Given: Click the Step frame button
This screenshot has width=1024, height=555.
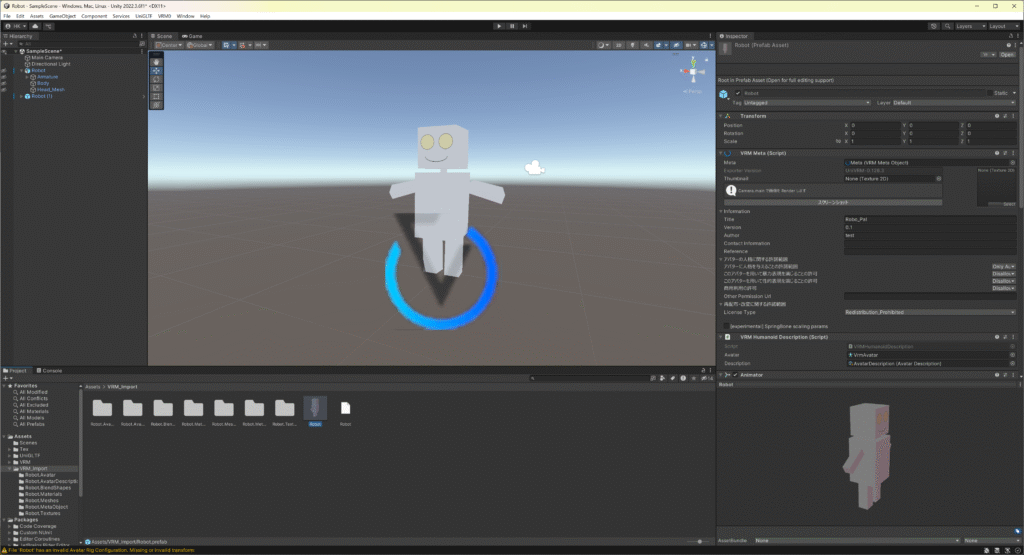Looking at the screenshot, I should 524,26.
